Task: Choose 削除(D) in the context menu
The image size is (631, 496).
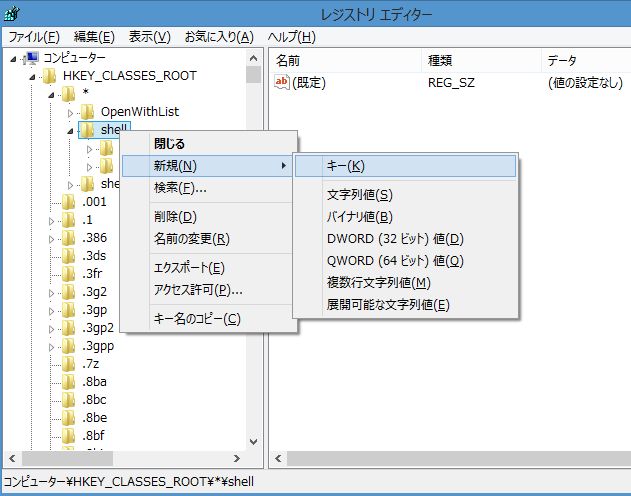Action: [175, 217]
